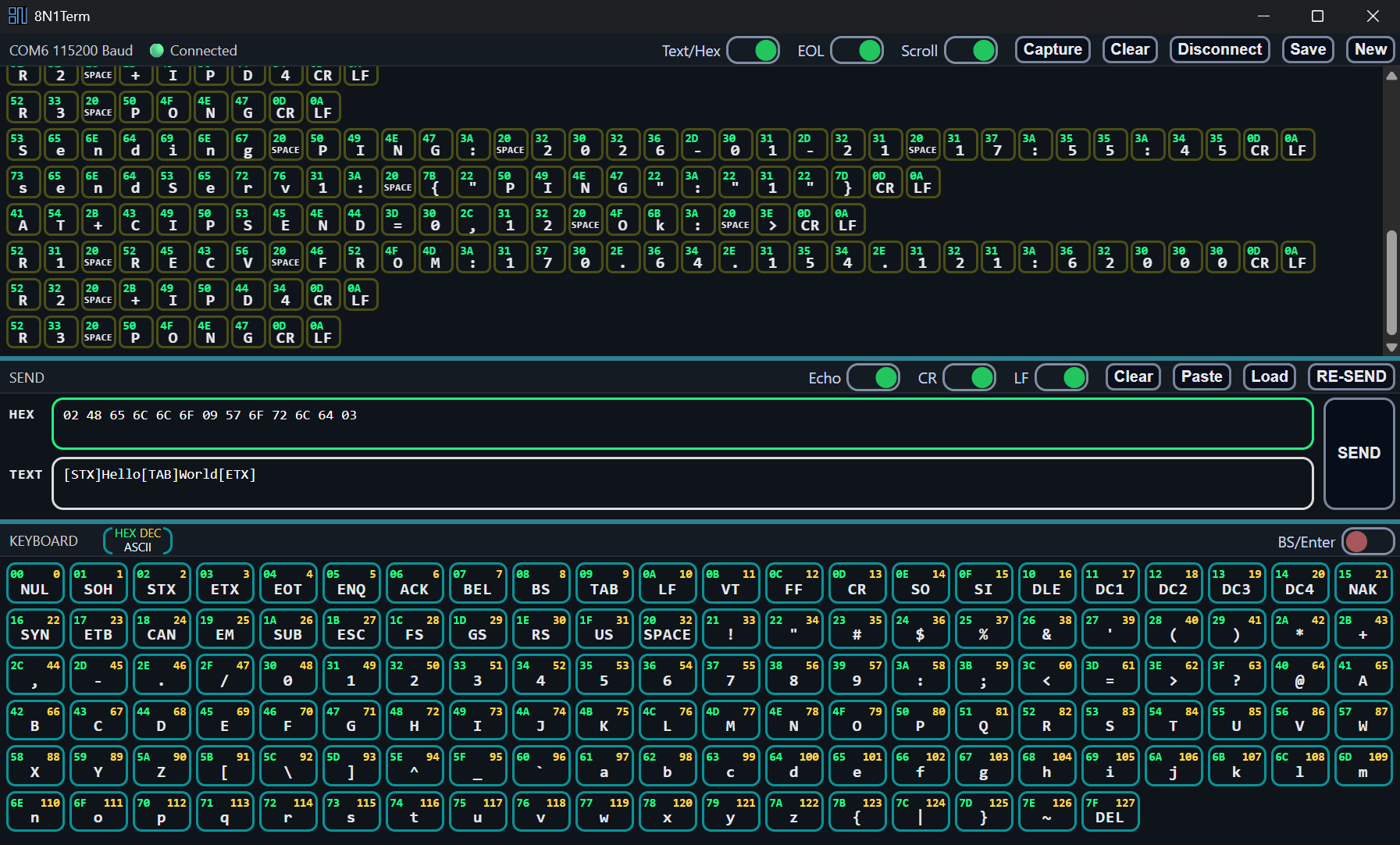The height and width of the screenshot is (845, 1400).
Task: Click the Capture button
Action: [x=1052, y=50]
